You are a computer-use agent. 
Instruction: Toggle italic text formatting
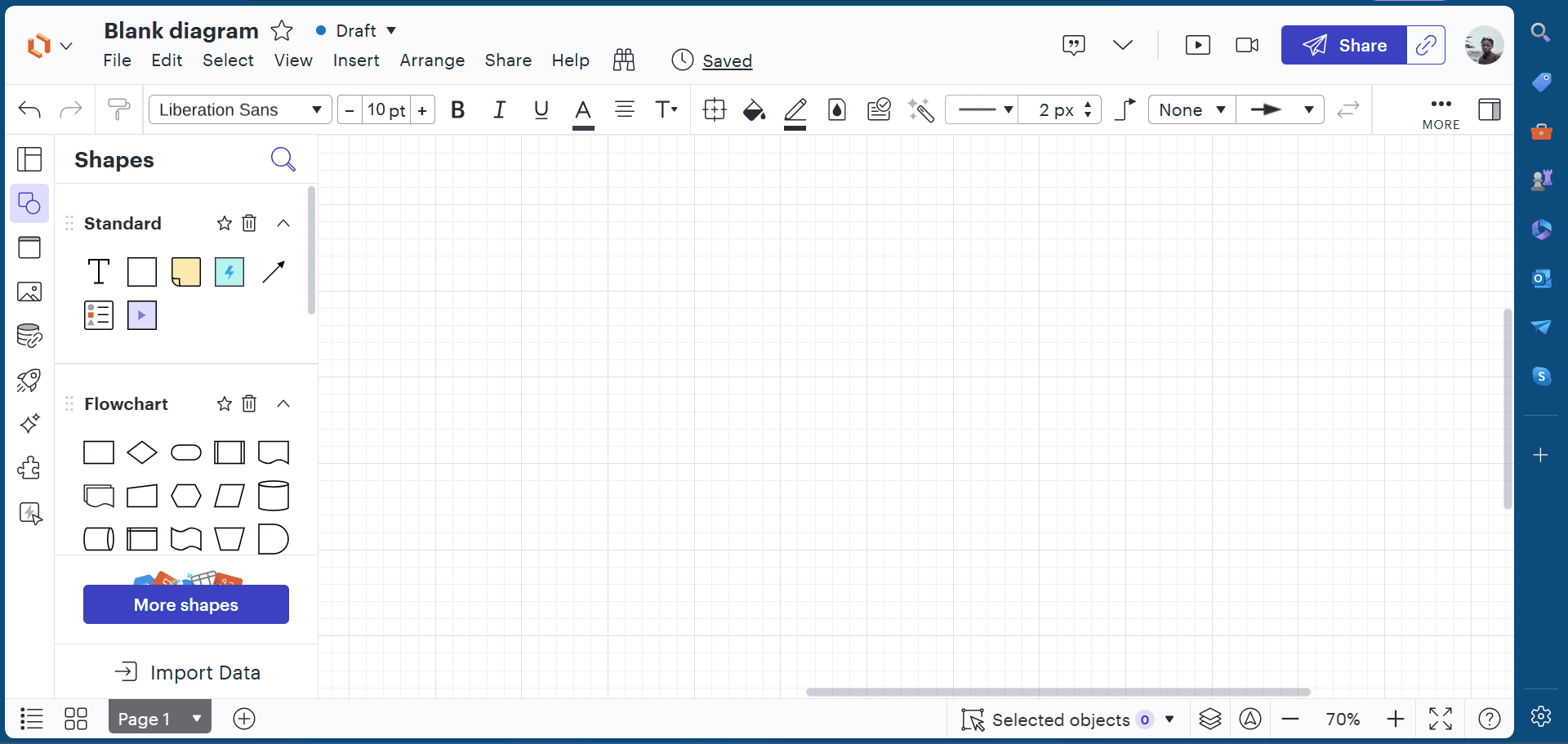(500, 109)
